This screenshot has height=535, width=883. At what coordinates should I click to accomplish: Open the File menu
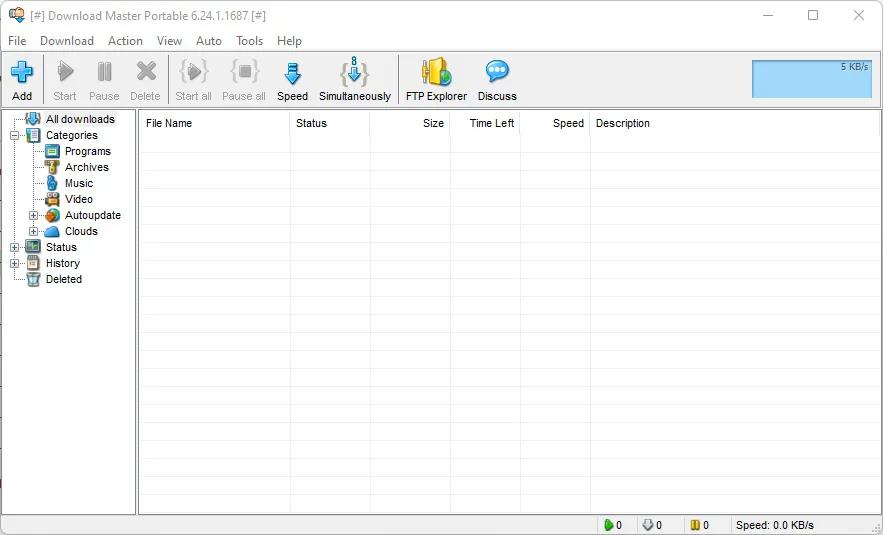pyautogui.click(x=17, y=41)
